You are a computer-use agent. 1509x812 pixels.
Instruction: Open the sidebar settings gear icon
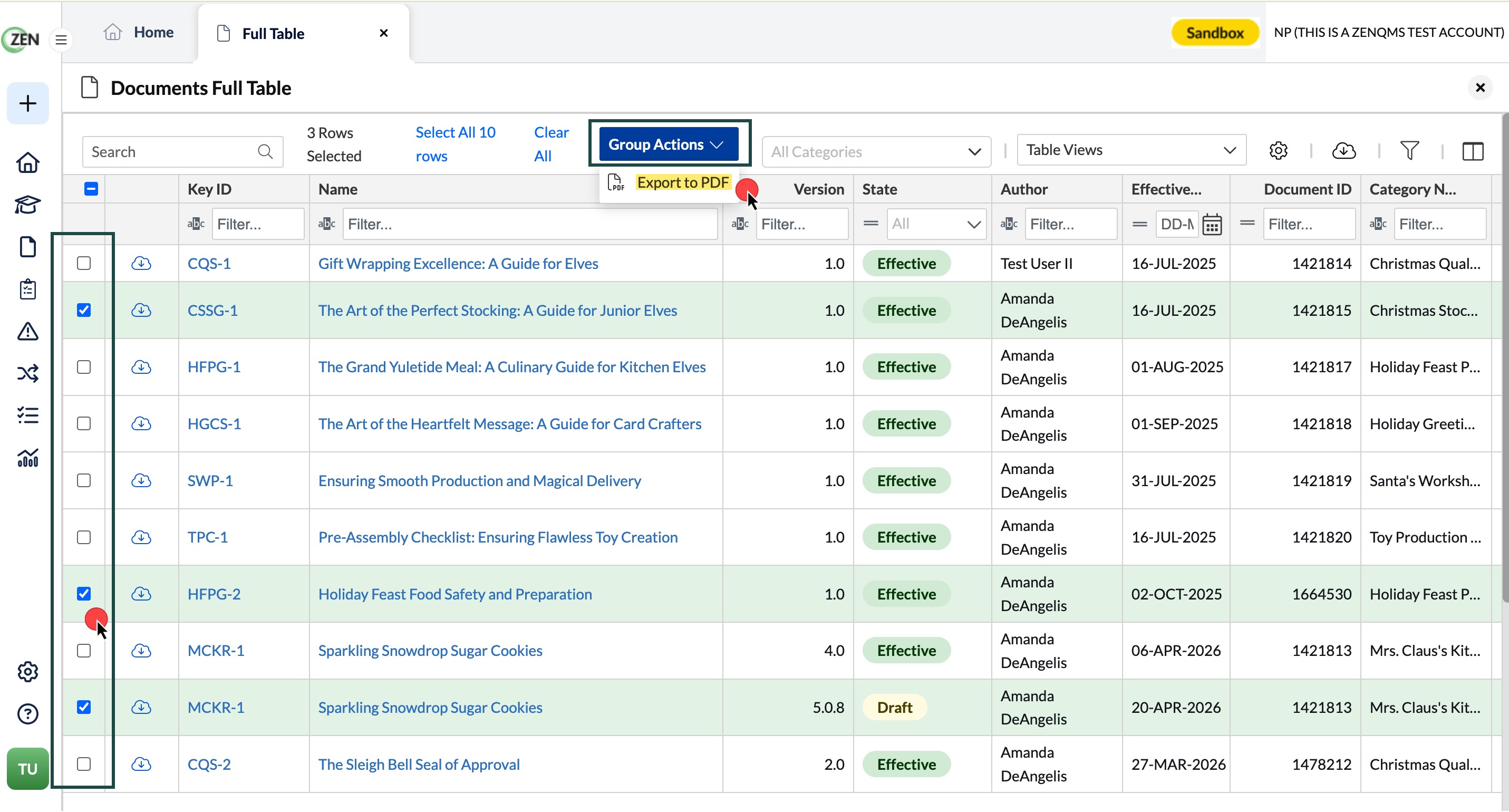[27, 672]
